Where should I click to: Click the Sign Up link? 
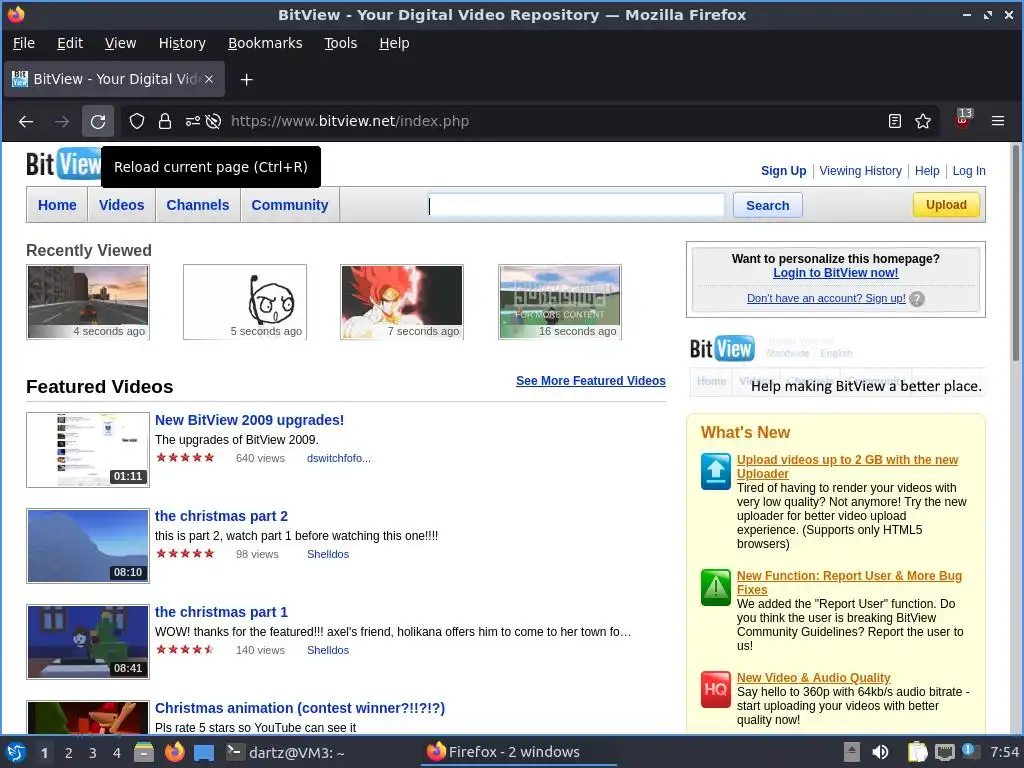(783, 170)
